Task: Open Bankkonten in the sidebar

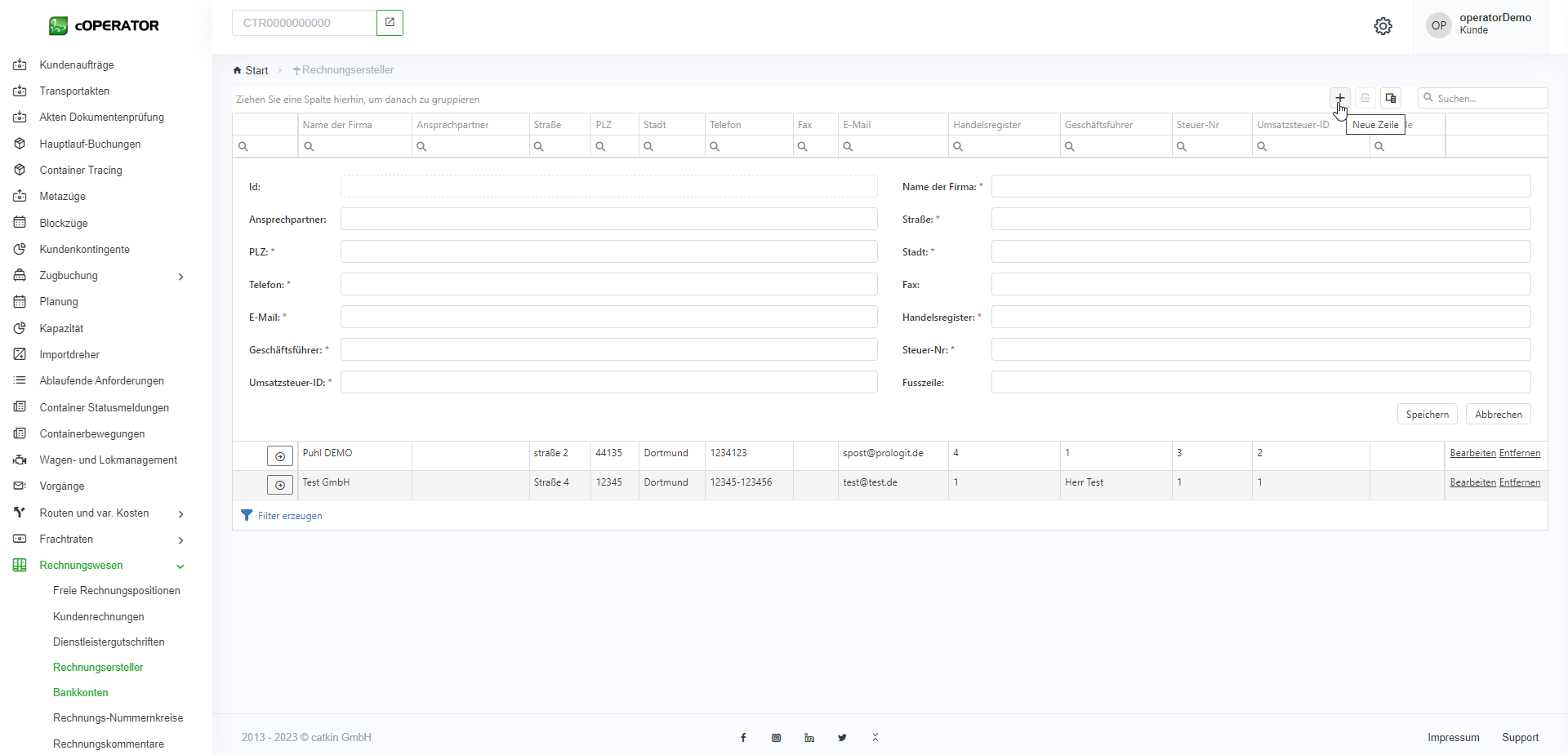Action: coord(81,692)
